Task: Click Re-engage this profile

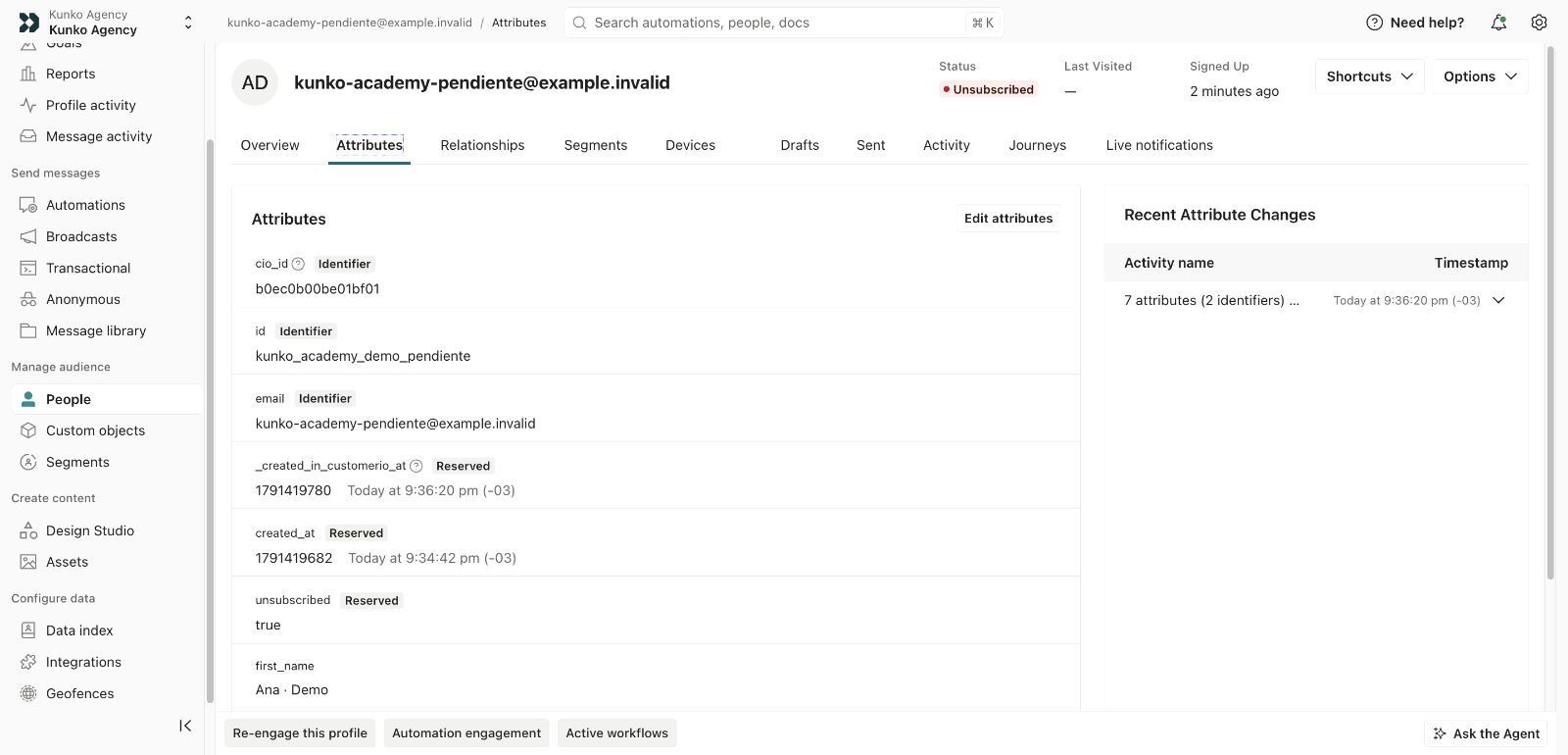Action: tap(300, 733)
